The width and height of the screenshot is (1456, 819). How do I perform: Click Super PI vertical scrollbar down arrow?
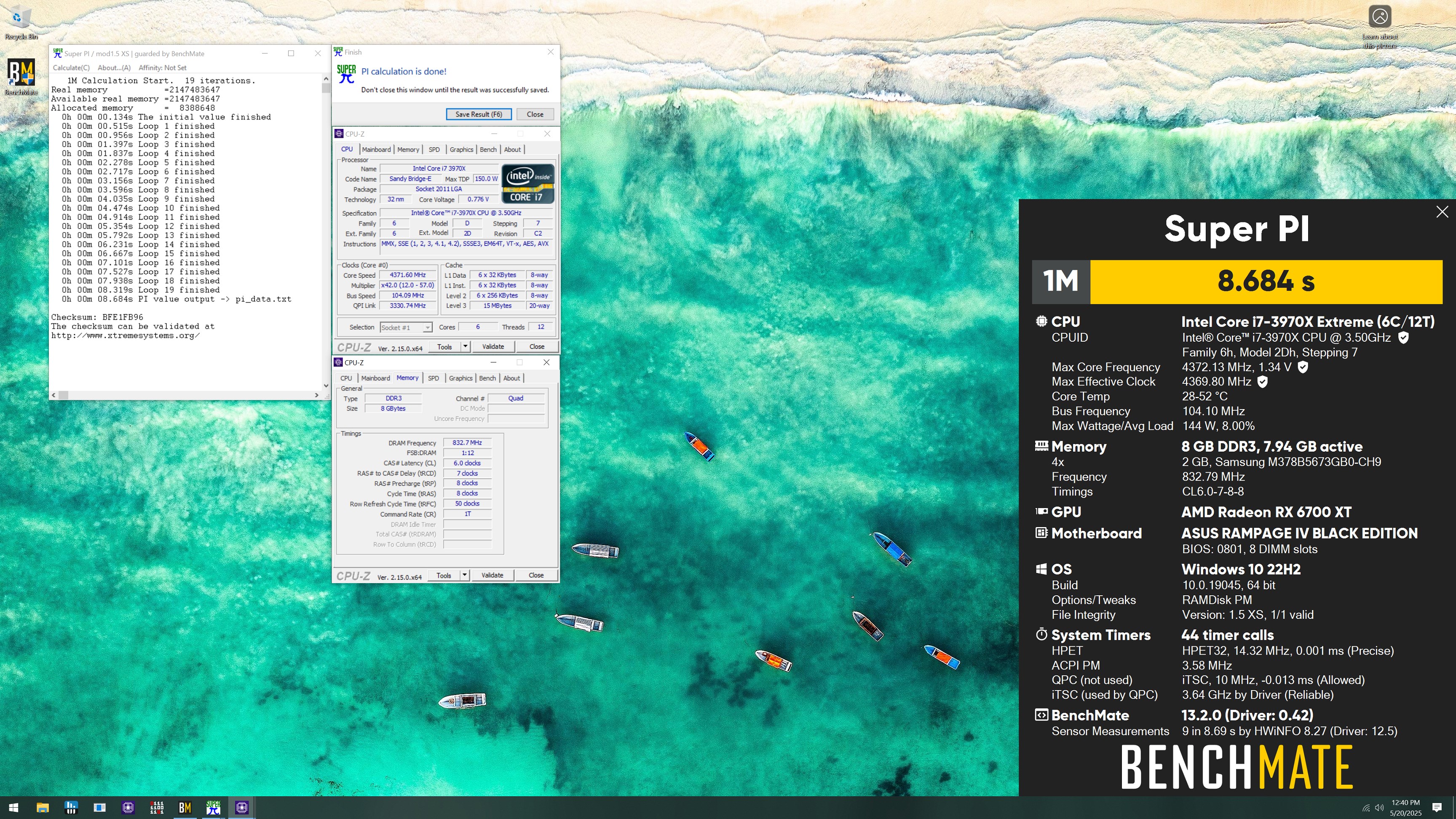[x=326, y=385]
